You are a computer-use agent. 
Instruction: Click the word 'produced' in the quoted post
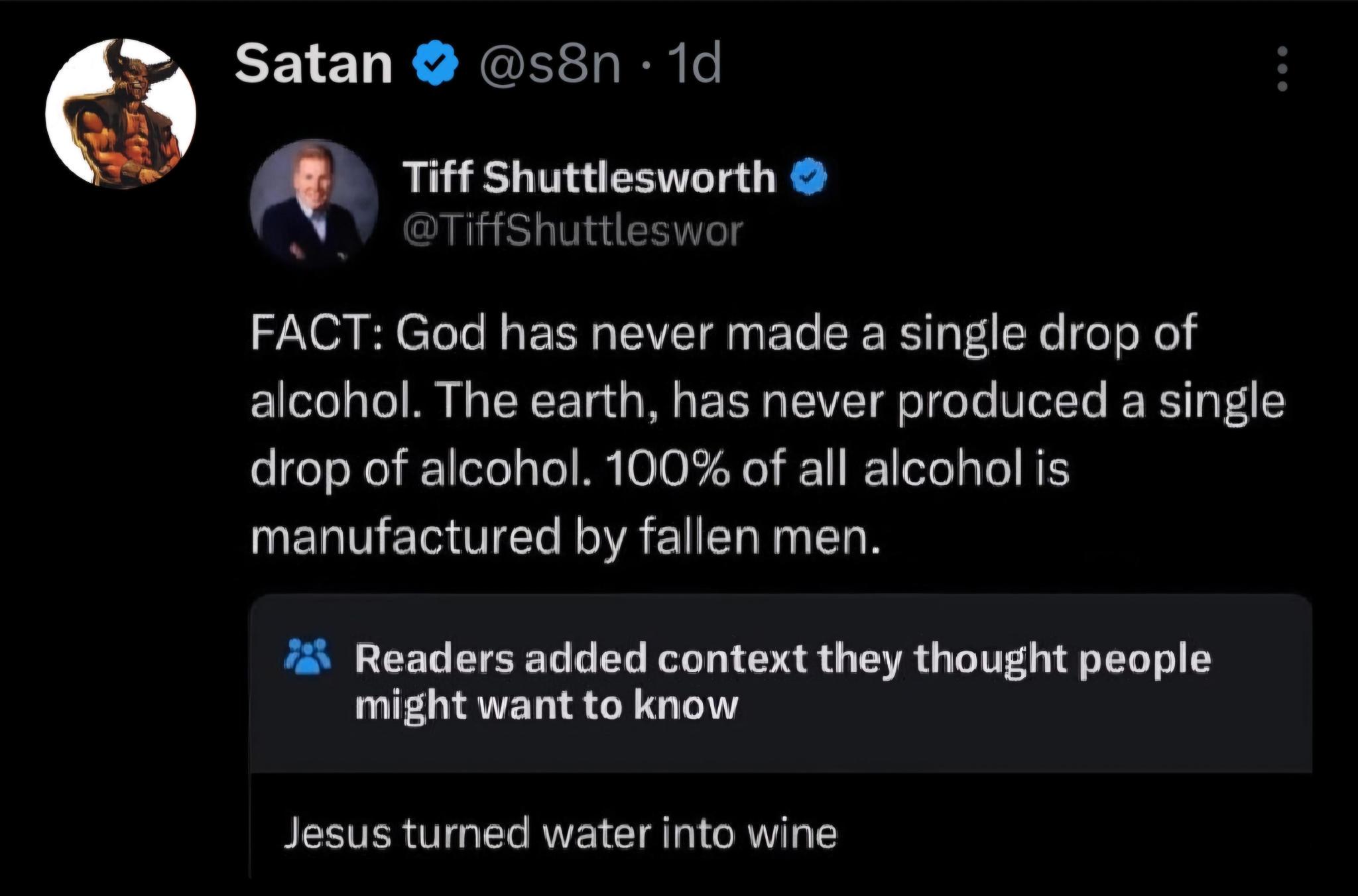point(1003,402)
